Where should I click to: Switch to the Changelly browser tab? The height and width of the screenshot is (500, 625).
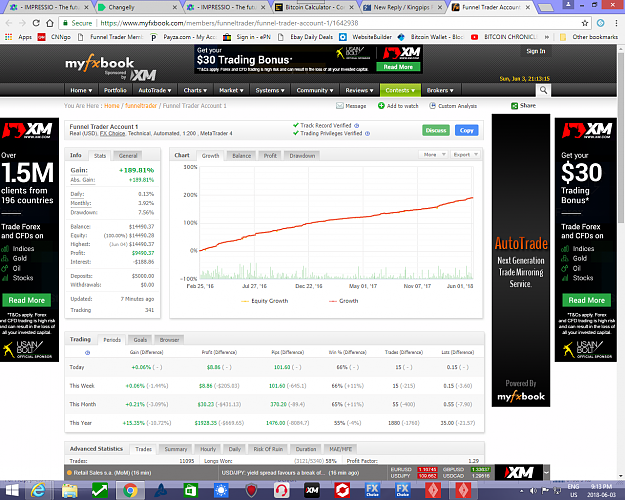click(x=137, y=7)
